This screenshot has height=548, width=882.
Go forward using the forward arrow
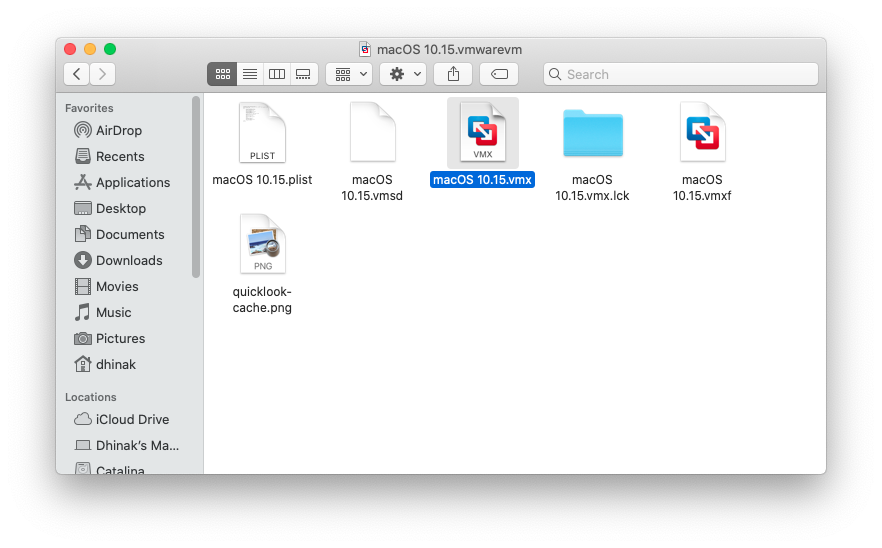click(x=102, y=74)
